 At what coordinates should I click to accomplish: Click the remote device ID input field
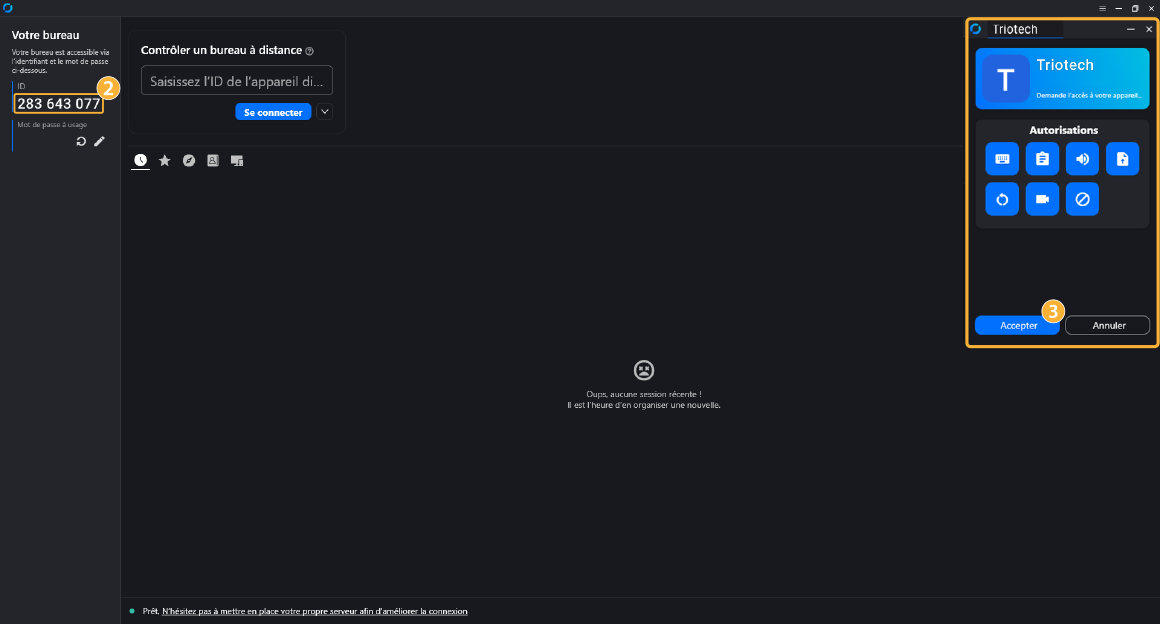click(x=237, y=81)
